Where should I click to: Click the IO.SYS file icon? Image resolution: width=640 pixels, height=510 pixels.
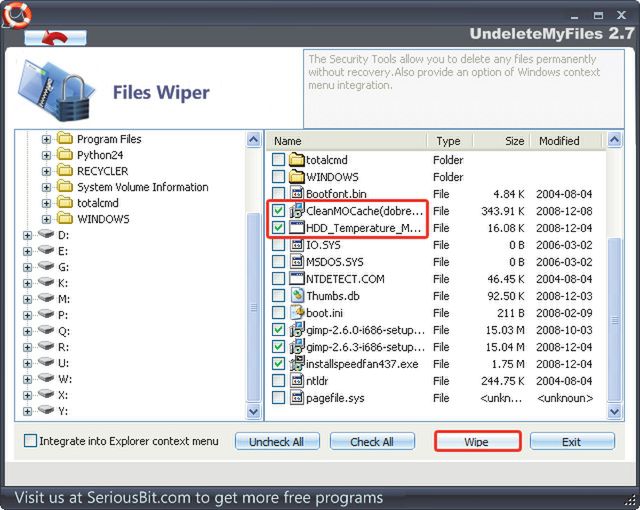pos(297,245)
